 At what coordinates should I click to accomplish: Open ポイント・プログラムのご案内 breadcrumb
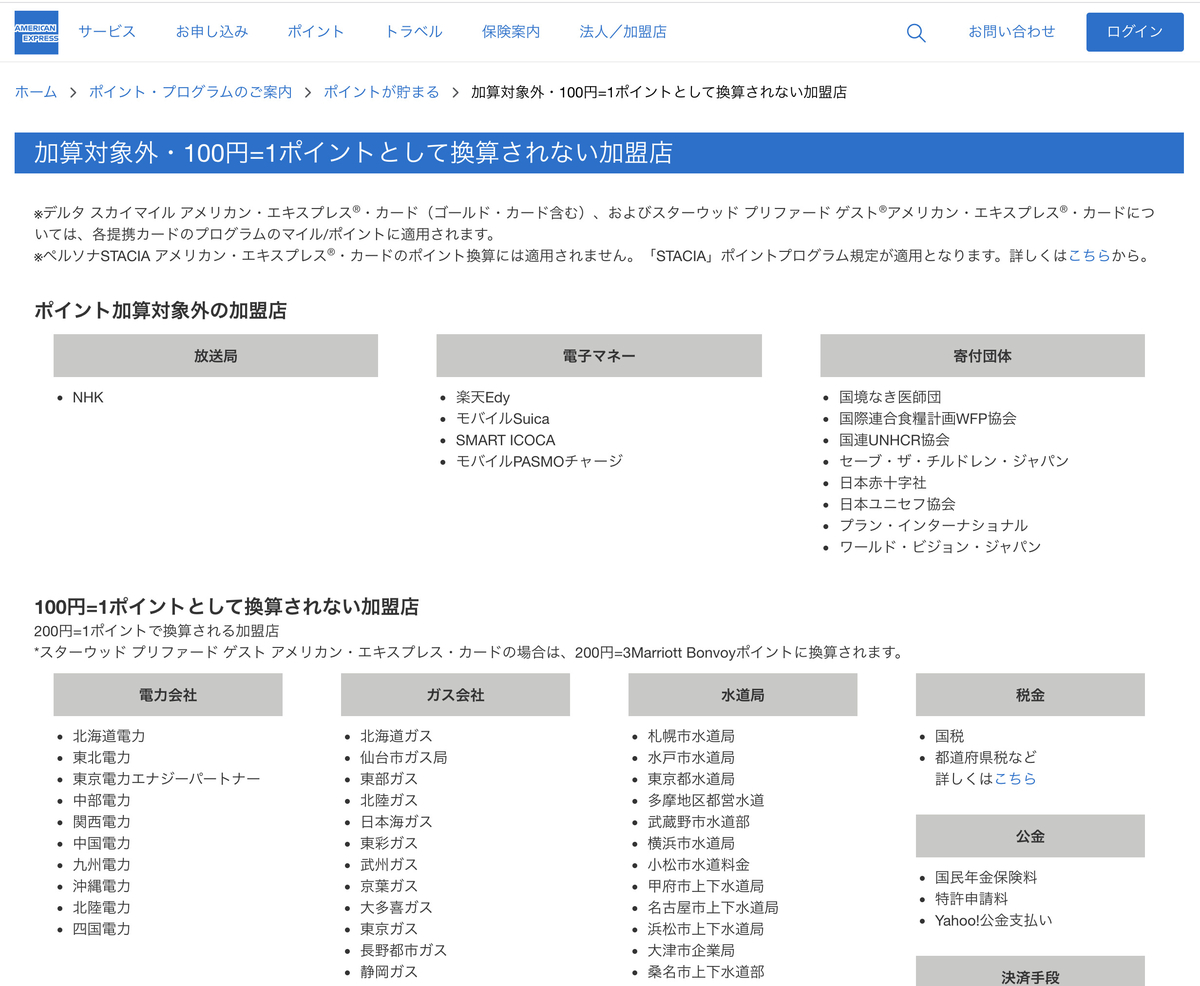tap(191, 92)
